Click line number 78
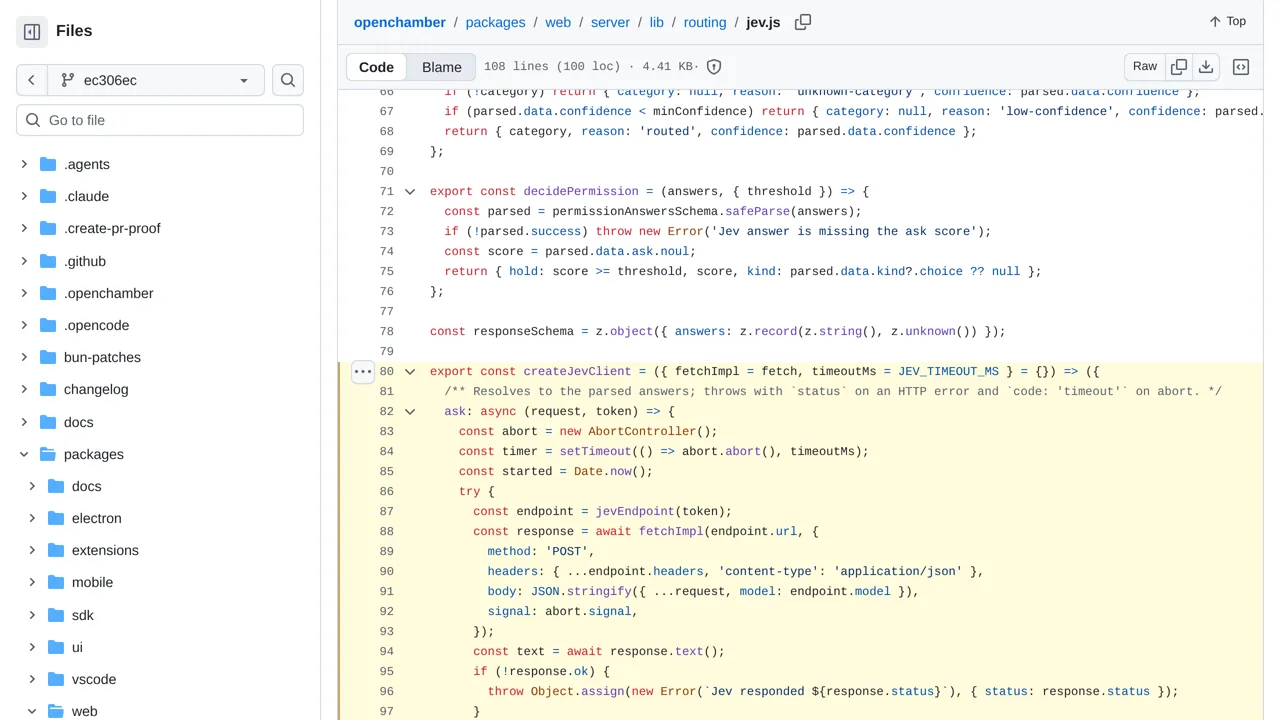 [386, 331]
